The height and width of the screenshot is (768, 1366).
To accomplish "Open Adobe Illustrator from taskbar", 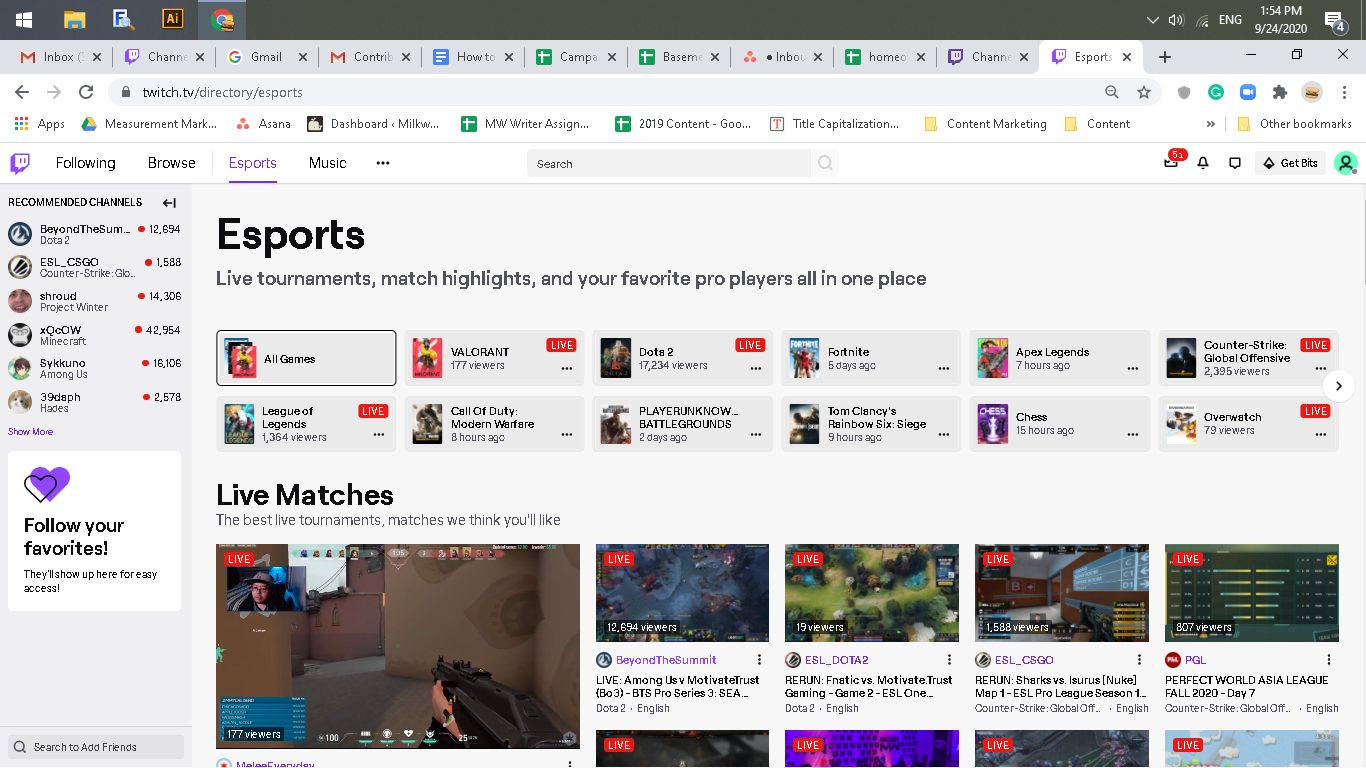I will 172,19.
